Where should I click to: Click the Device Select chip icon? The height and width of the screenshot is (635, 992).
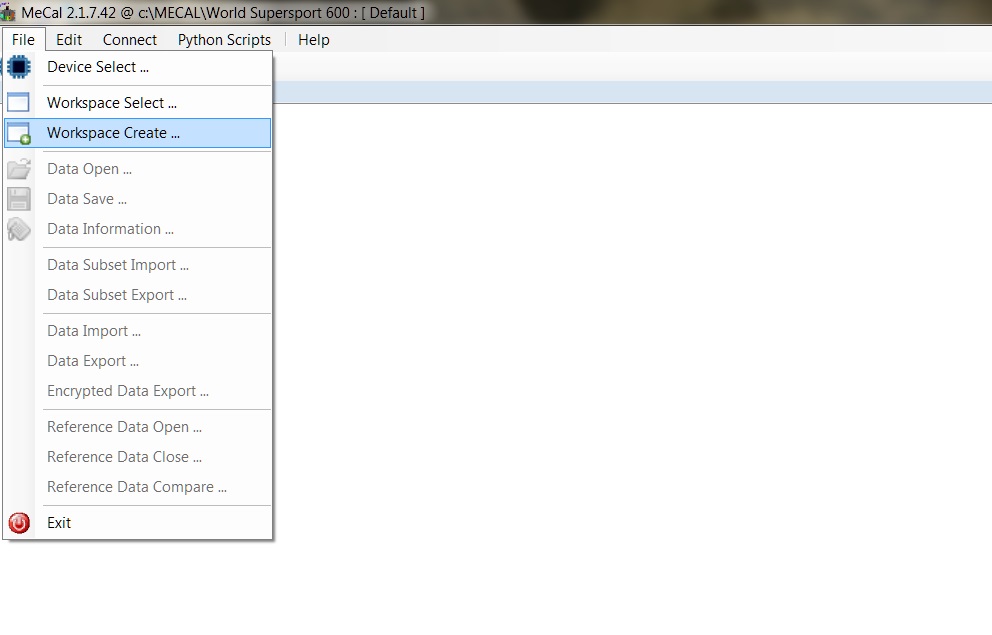point(19,66)
